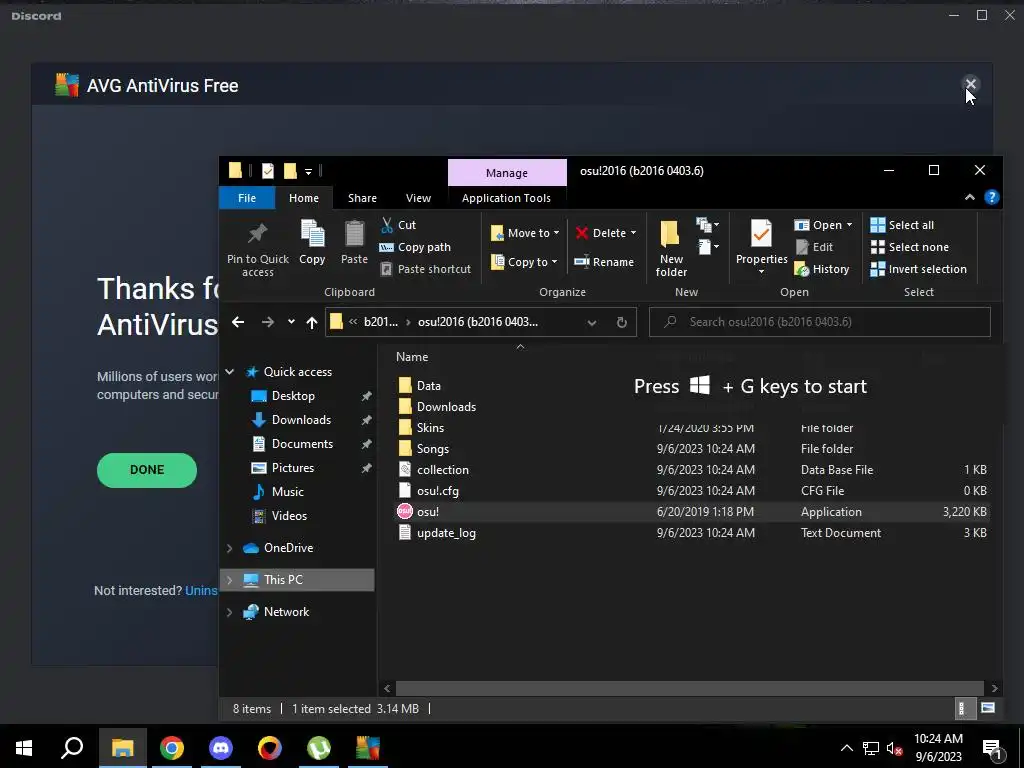Image resolution: width=1024 pixels, height=768 pixels.
Task: Open recent locations dropdown arrow
Action: [x=291, y=322]
